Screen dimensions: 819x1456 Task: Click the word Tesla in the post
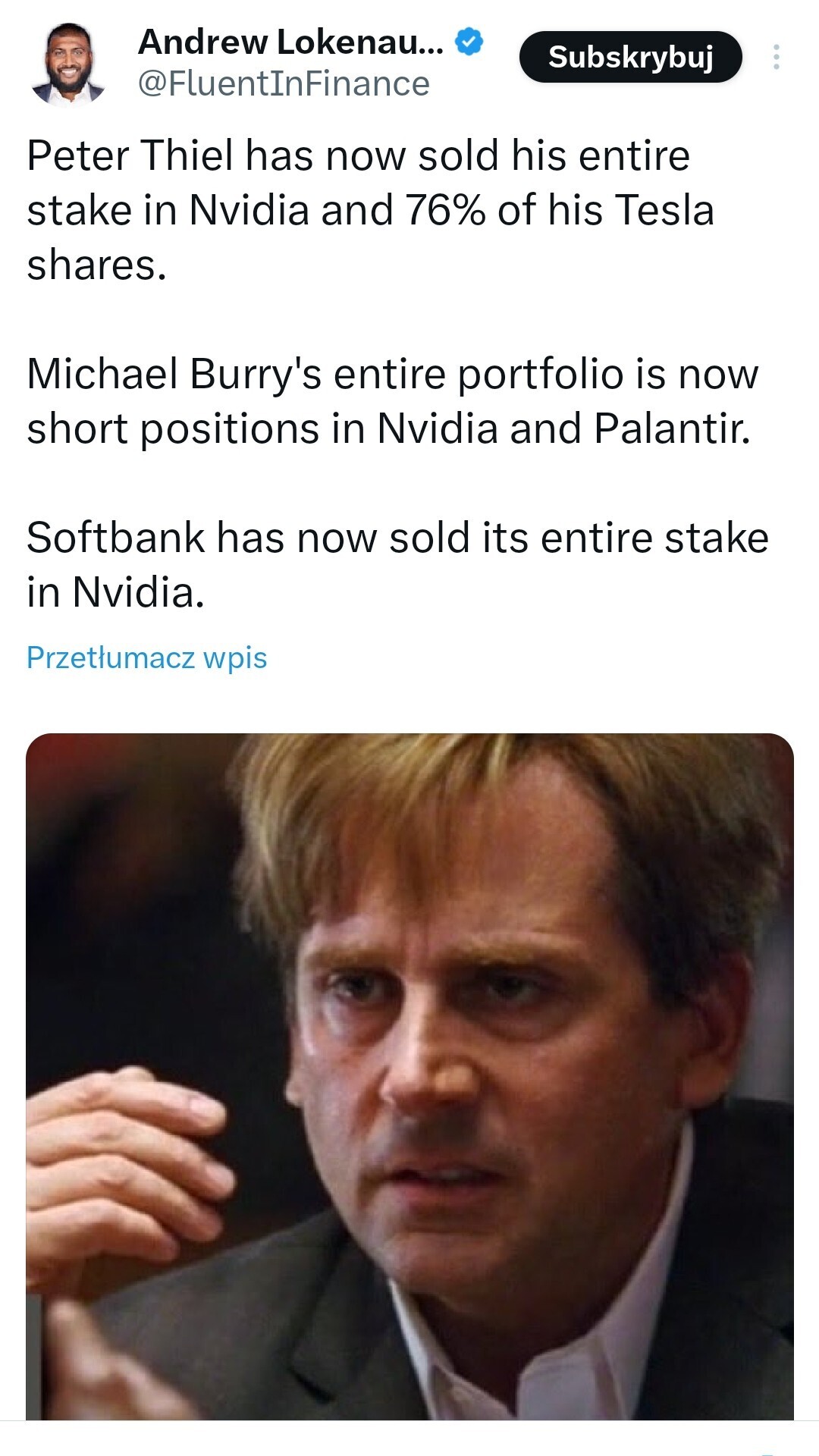[x=664, y=210]
